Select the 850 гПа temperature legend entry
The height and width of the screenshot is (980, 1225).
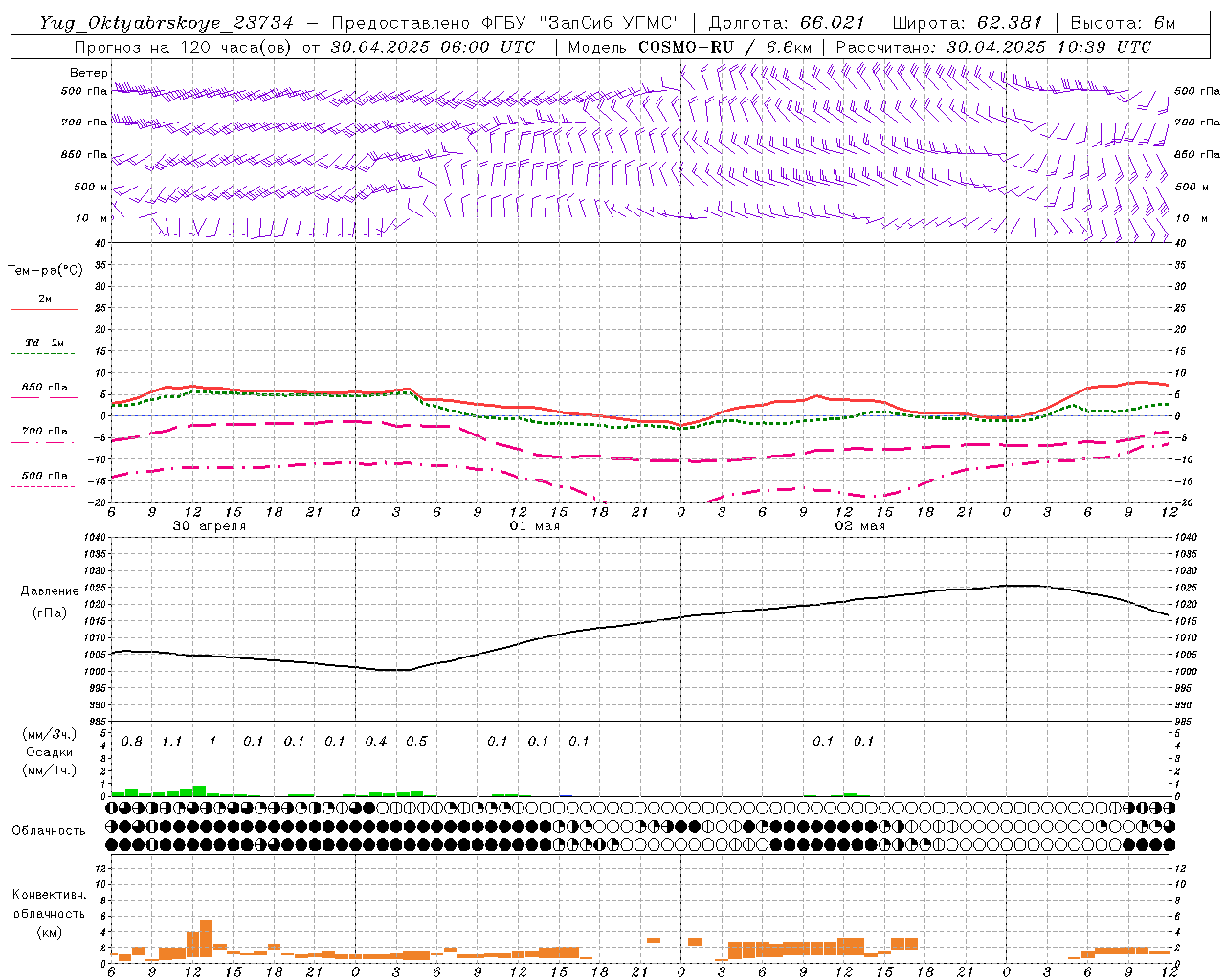(44, 388)
